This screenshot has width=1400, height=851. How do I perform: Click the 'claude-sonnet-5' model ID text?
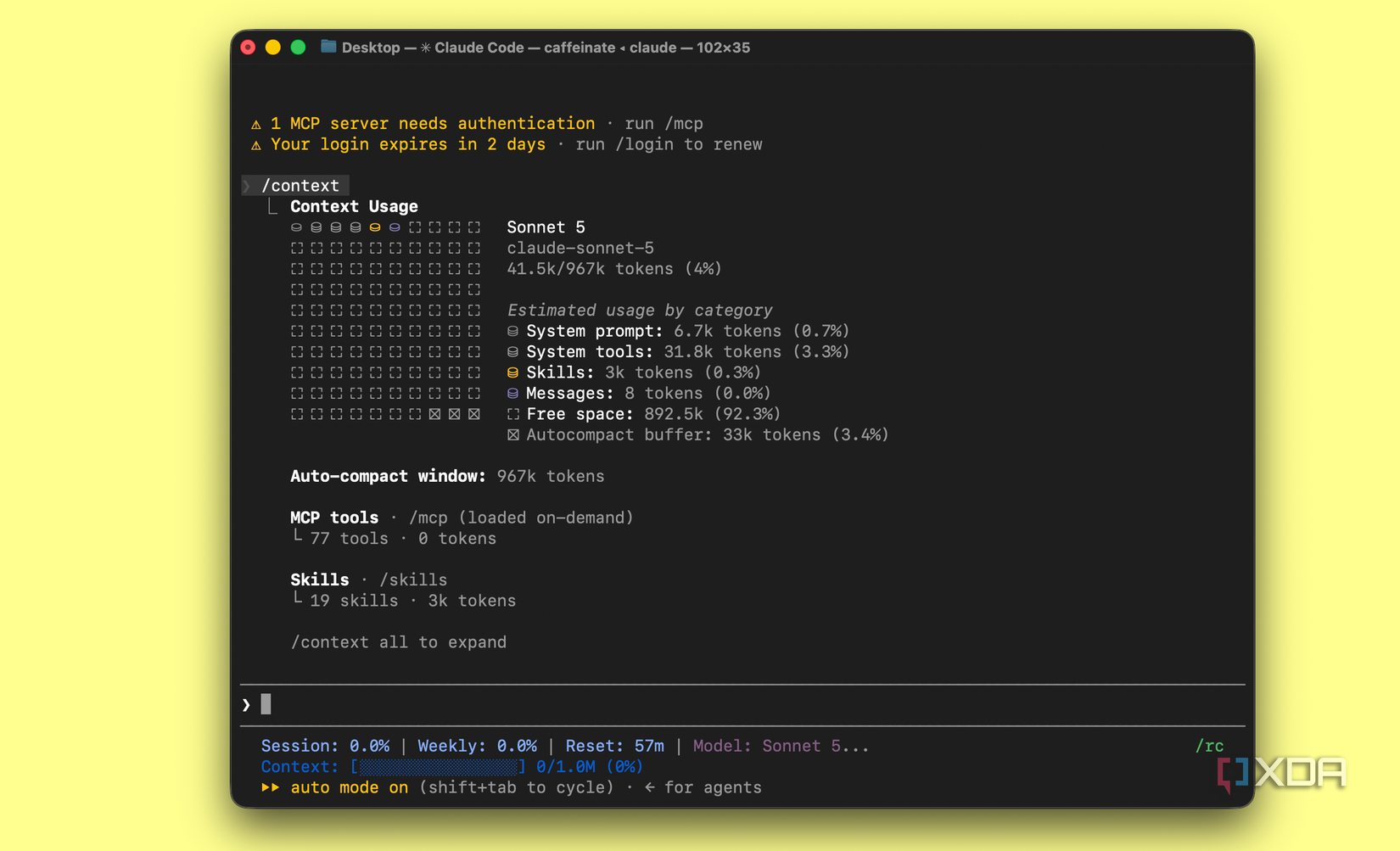[x=580, y=249]
